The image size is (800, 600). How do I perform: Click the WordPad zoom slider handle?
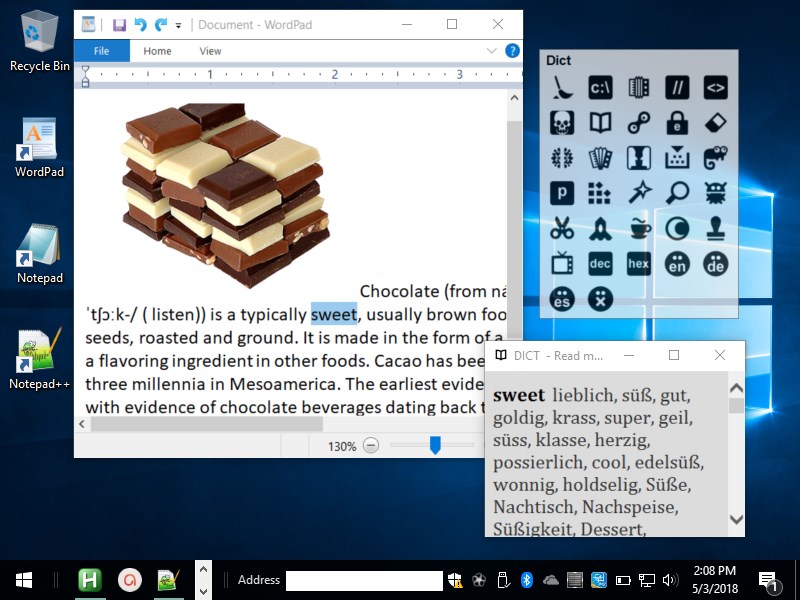435,445
